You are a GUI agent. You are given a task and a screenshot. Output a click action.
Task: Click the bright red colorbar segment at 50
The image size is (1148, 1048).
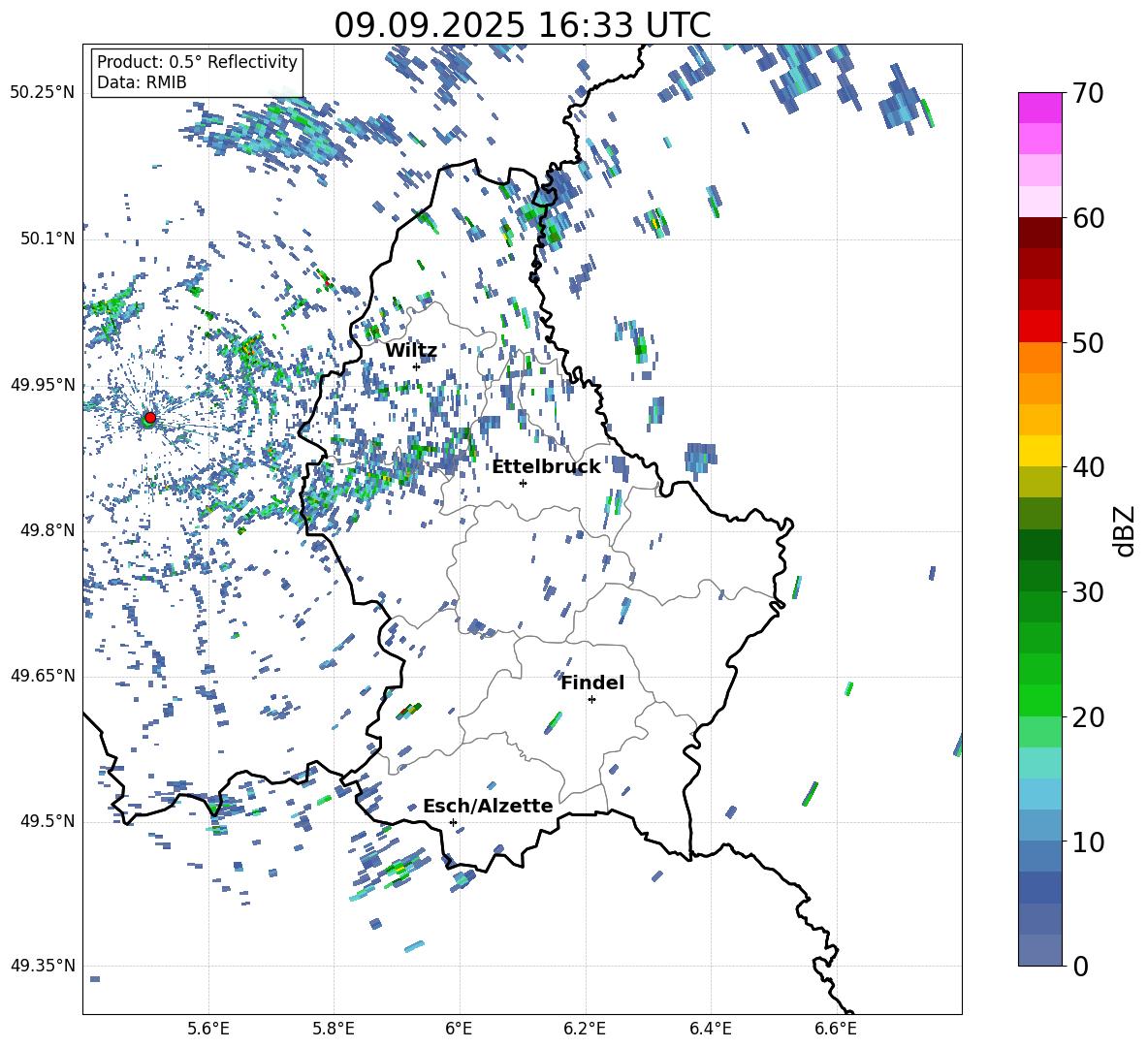click(x=1039, y=327)
